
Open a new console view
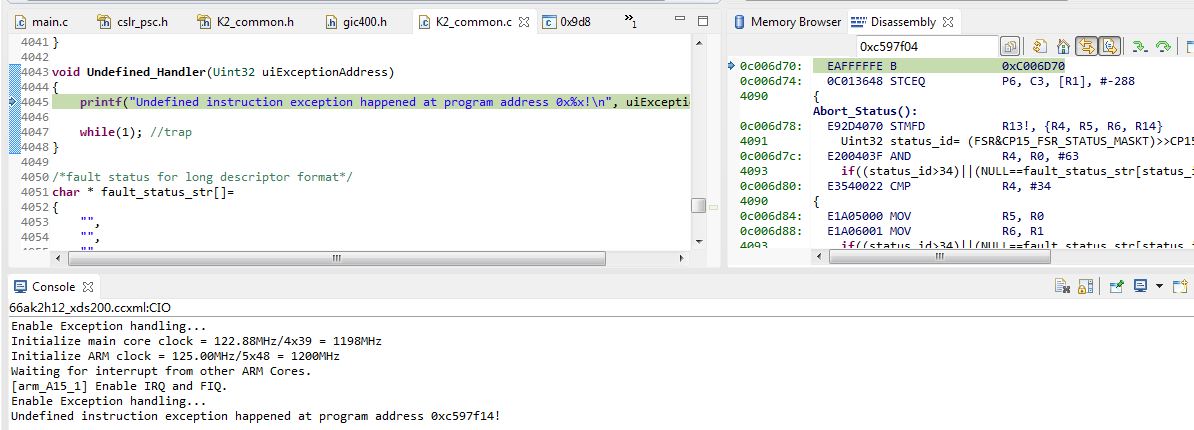coord(1180,286)
